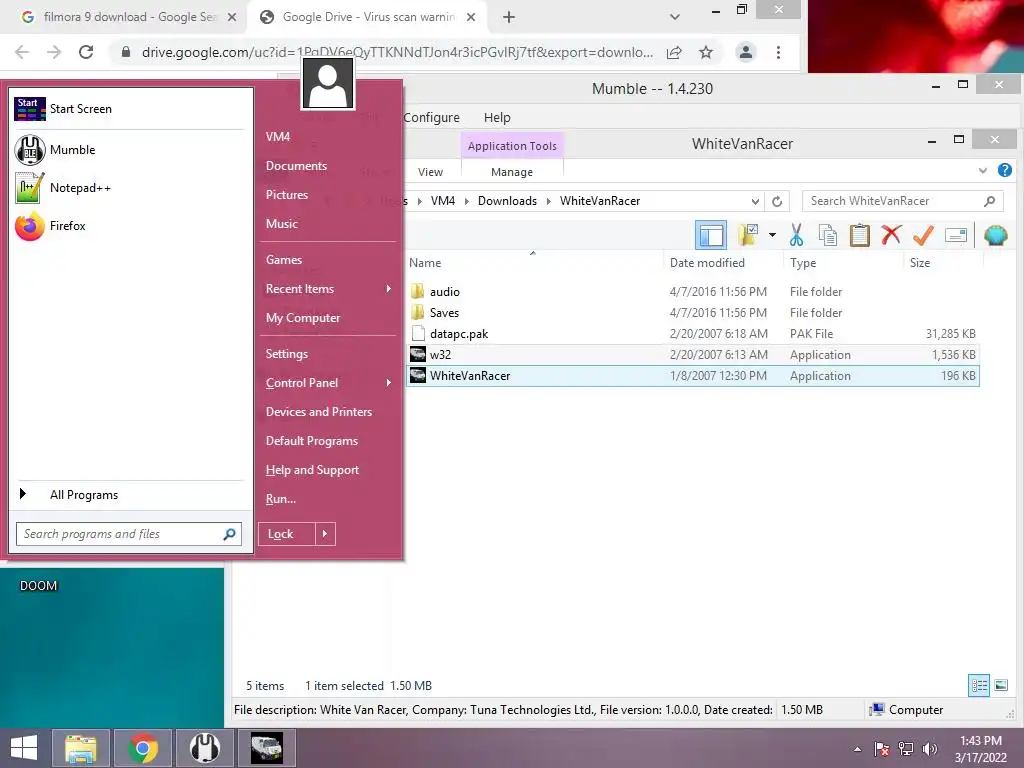Expand the Control Panel submenu arrow

point(389,383)
